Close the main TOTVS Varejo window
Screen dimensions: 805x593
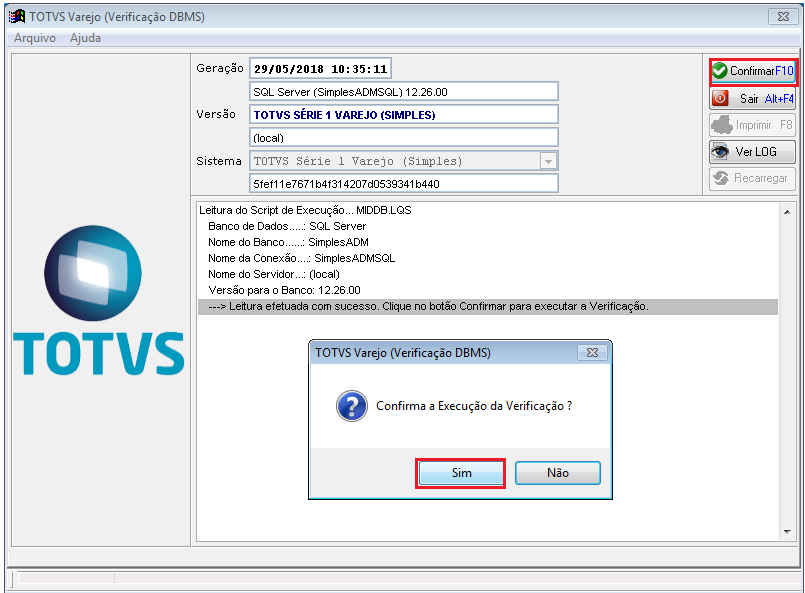click(x=783, y=16)
